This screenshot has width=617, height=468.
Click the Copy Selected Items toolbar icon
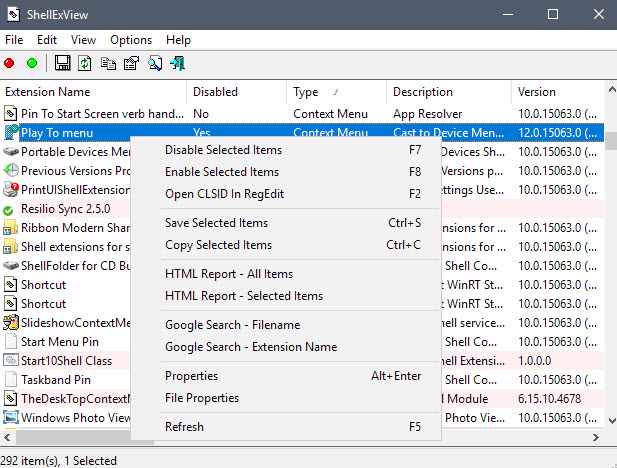[x=108, y=63]
